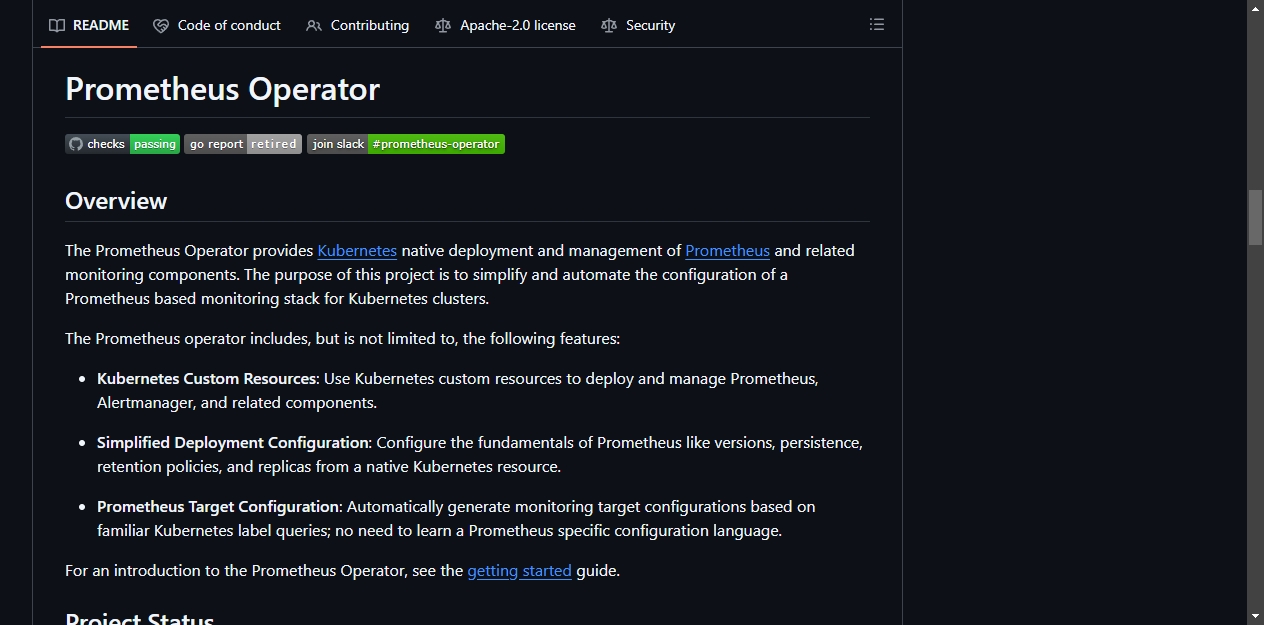The width and height of the screenshot is (1264, 625).
Task: Open the getting started guide link
Action: pyautogui.click(x=519, y=571)
